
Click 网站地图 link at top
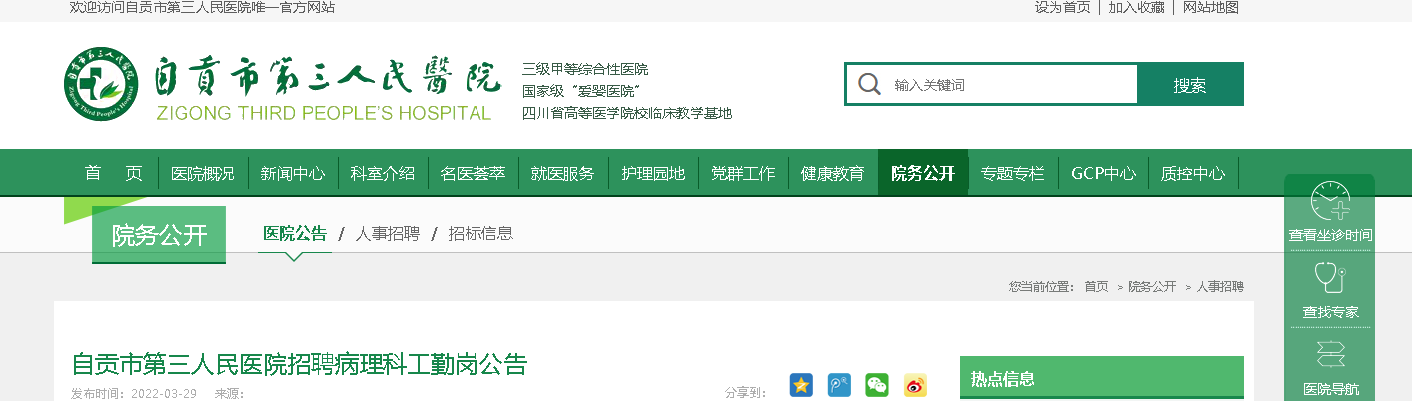pyautogui.click(x=1211, y=7)
